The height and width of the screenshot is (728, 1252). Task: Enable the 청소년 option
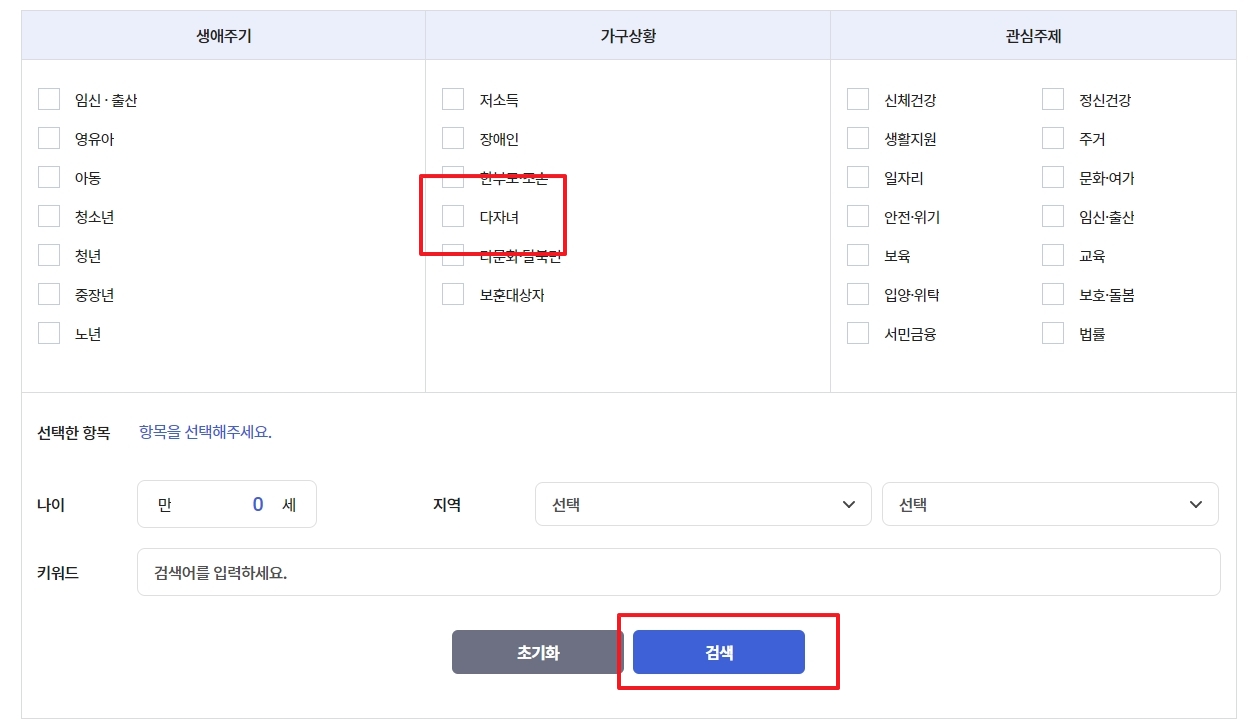(48, 216)
